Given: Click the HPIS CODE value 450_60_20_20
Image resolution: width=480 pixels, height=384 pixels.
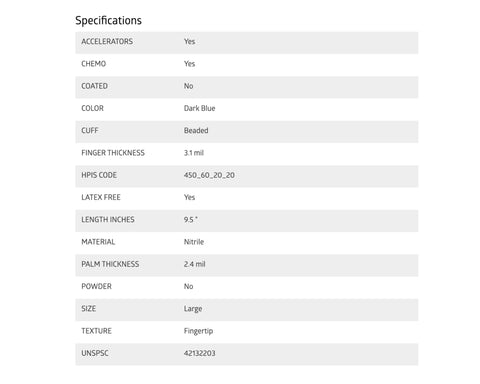Looking at the screenshot, I should 209,175.
